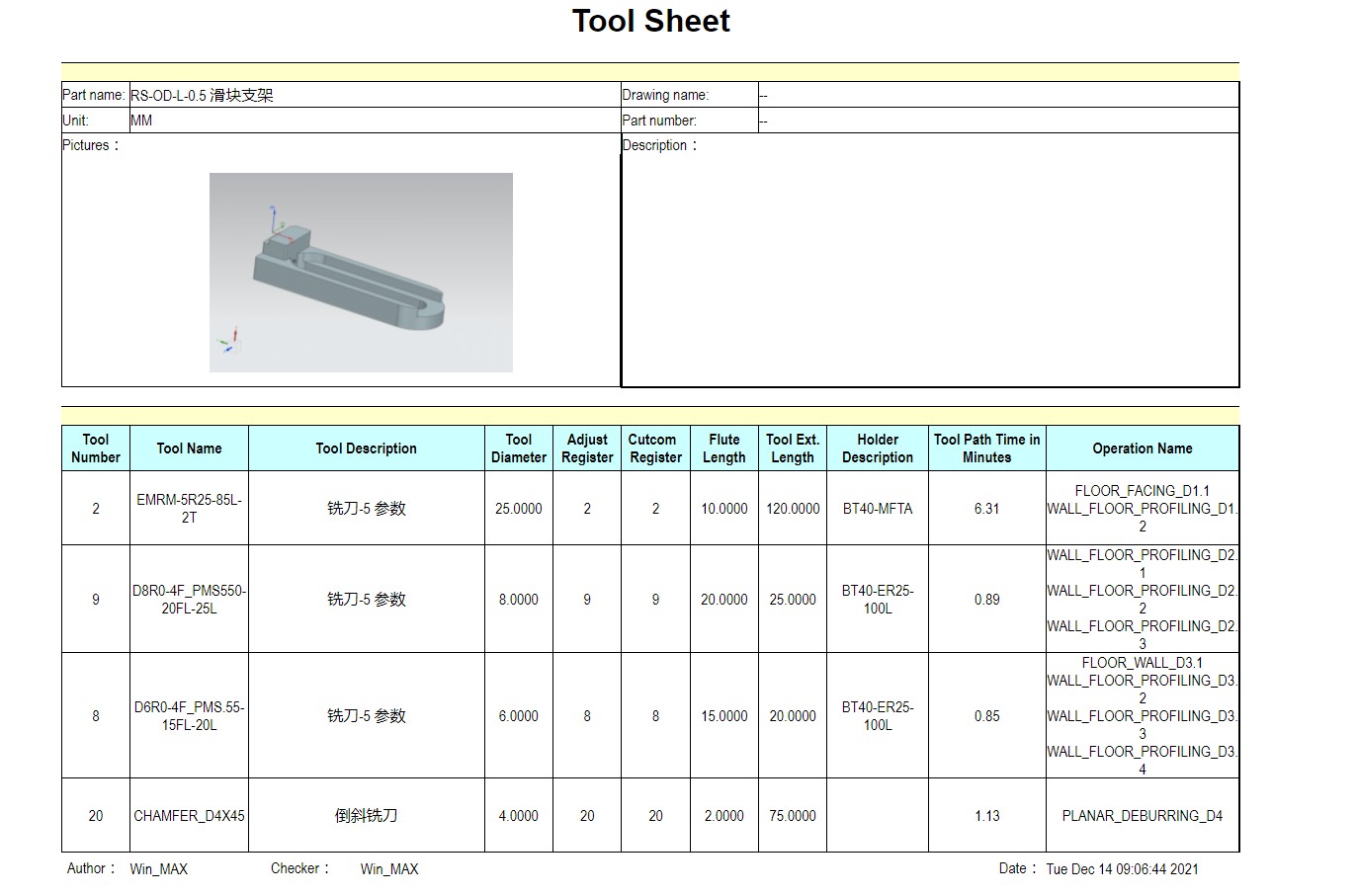1358x896 pixels.
Task: Click the tool diameter 25.0000 cell
Action: click(x=519, y=509)
